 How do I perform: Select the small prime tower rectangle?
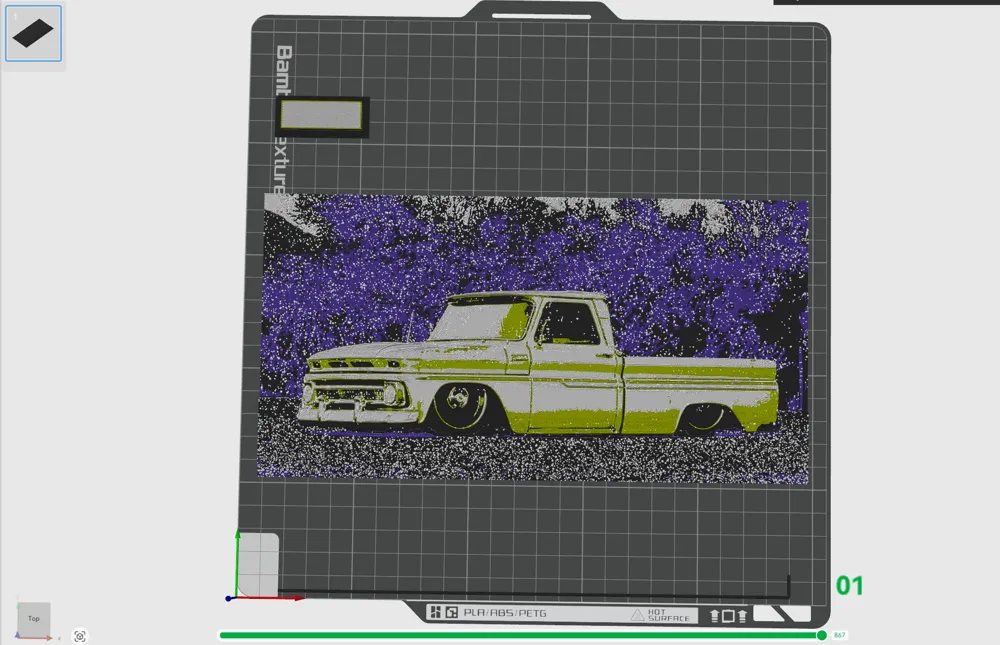322,117
